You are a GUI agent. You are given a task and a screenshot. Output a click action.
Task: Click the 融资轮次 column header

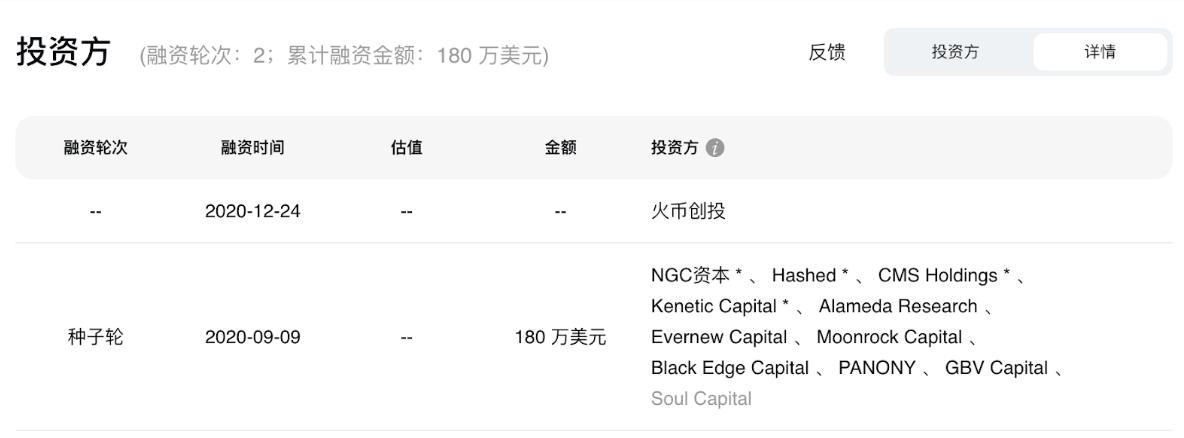[x=95, y=148]
